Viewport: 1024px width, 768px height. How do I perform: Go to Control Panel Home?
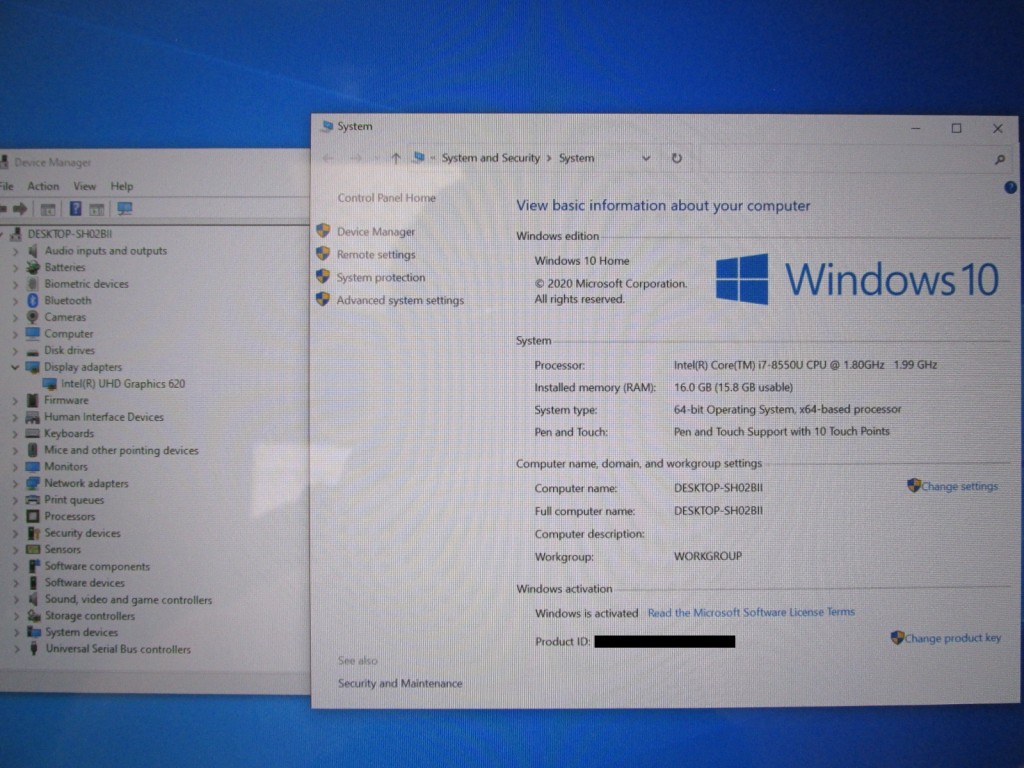tap(386, 198)
